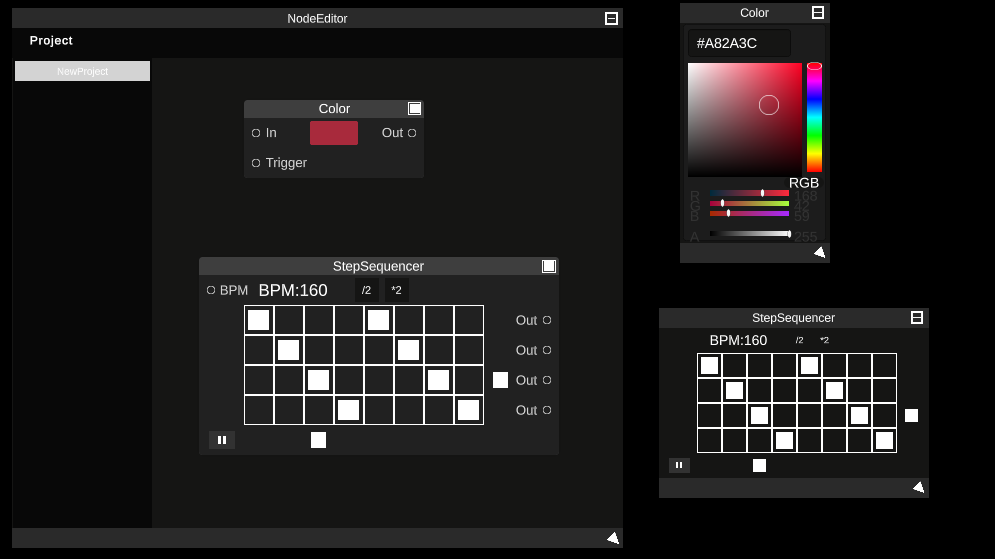
Task: Click the Color node's In port
Action: point(256,133)
